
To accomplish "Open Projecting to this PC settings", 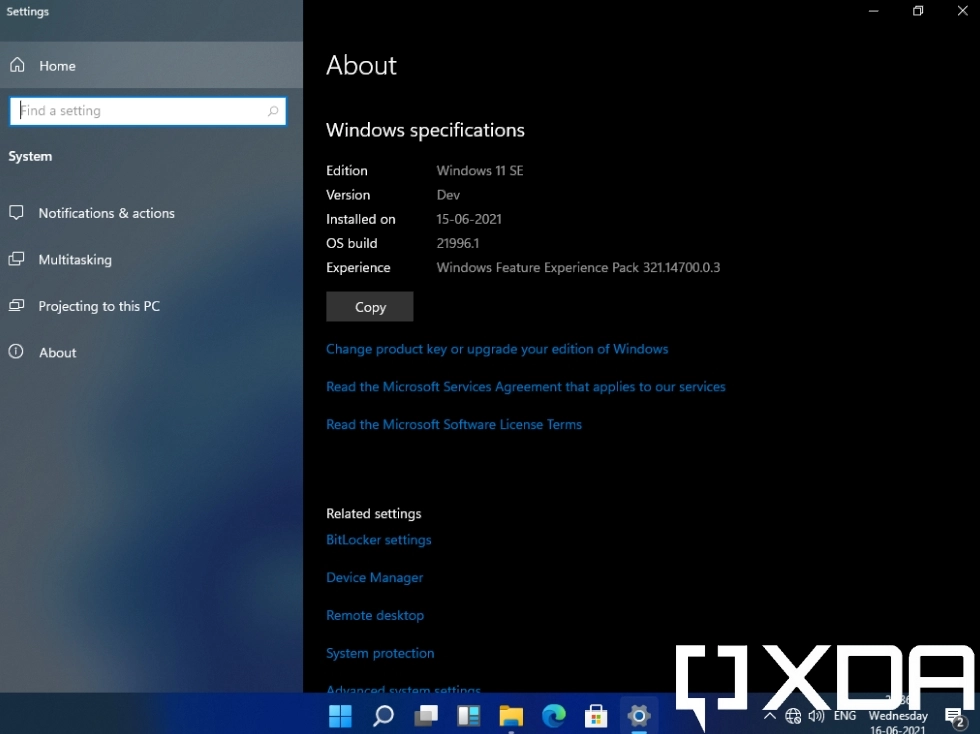I will [98, 306].
